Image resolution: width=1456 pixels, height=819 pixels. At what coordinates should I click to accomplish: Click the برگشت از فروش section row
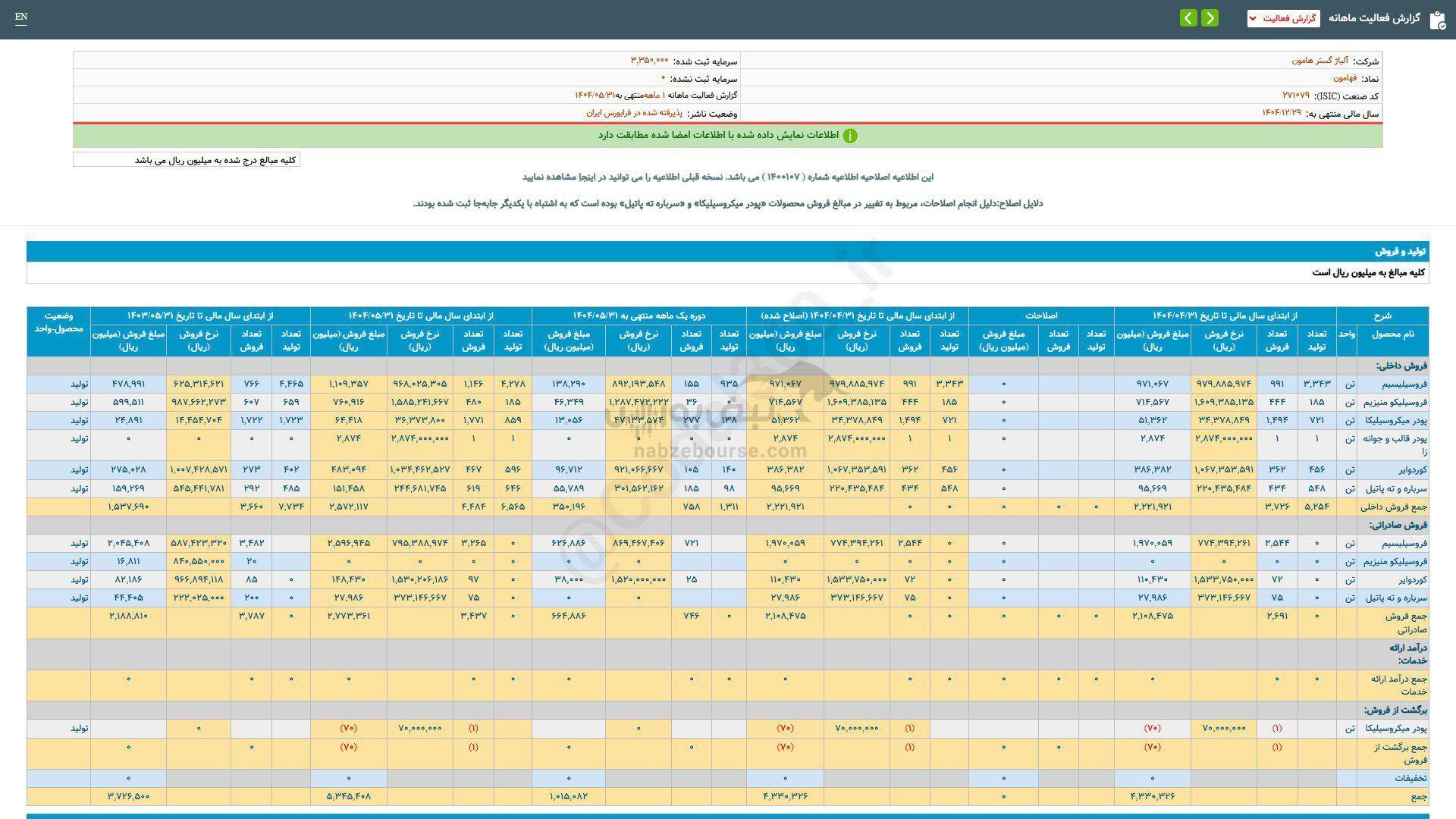pos(1395,711)
